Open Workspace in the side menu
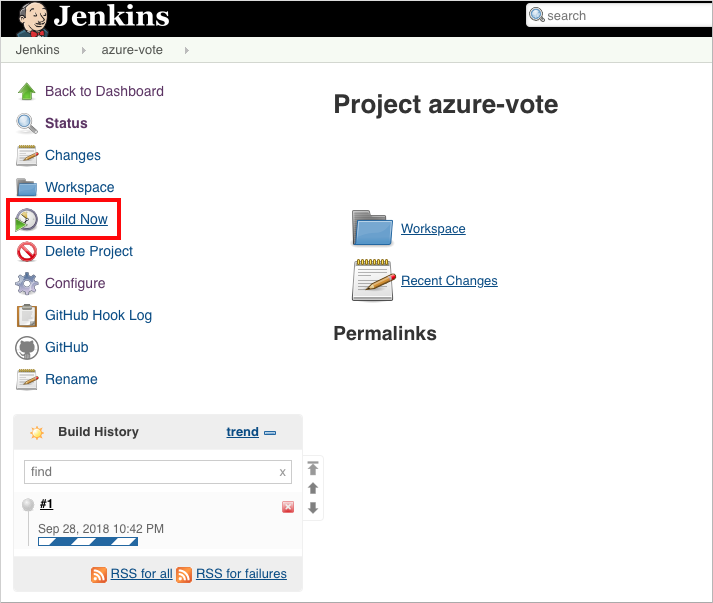The height and width of the screenshot is (603, 713). coord(80,187)
